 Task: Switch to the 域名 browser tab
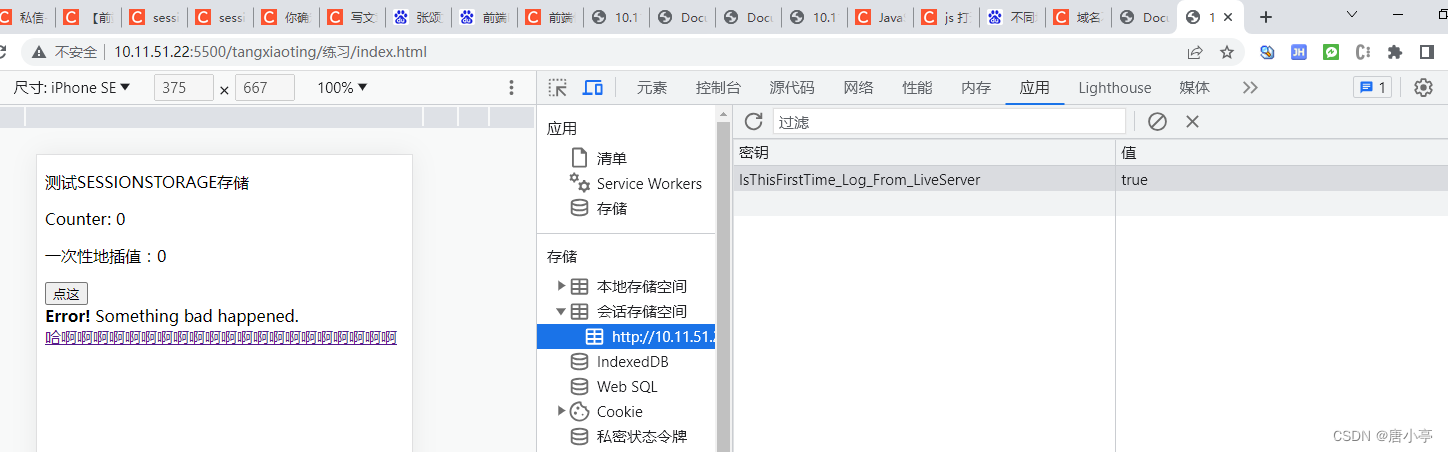coord(1077,17)
